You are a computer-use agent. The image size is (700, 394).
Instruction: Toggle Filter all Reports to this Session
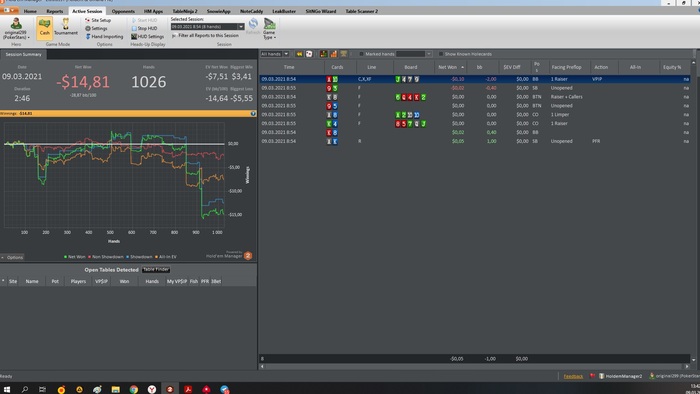click(205, 35)
